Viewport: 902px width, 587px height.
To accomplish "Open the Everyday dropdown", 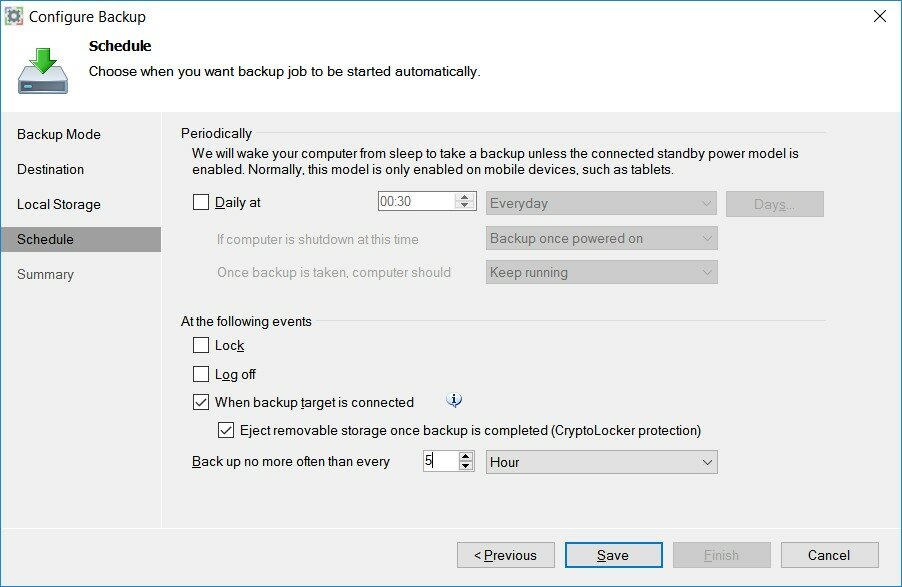I will tap(601, 203).
